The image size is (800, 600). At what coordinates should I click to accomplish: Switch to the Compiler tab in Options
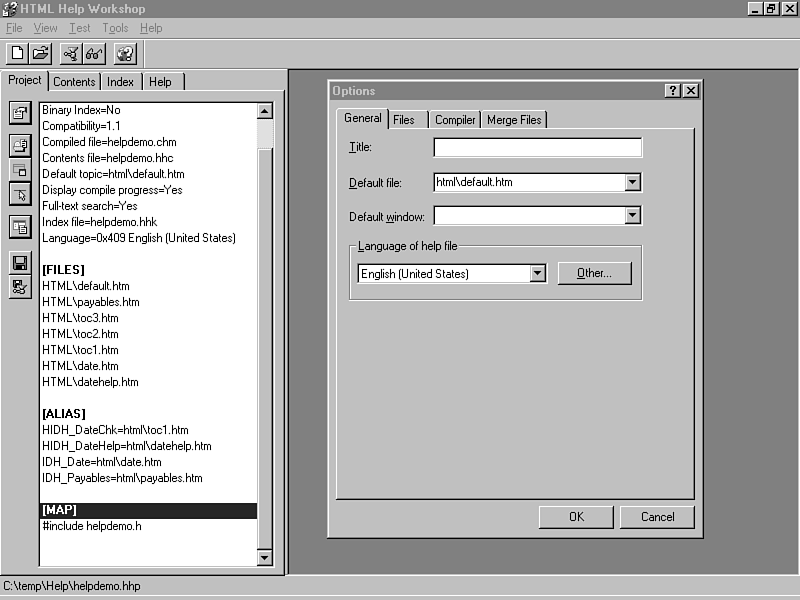point(455,120)
